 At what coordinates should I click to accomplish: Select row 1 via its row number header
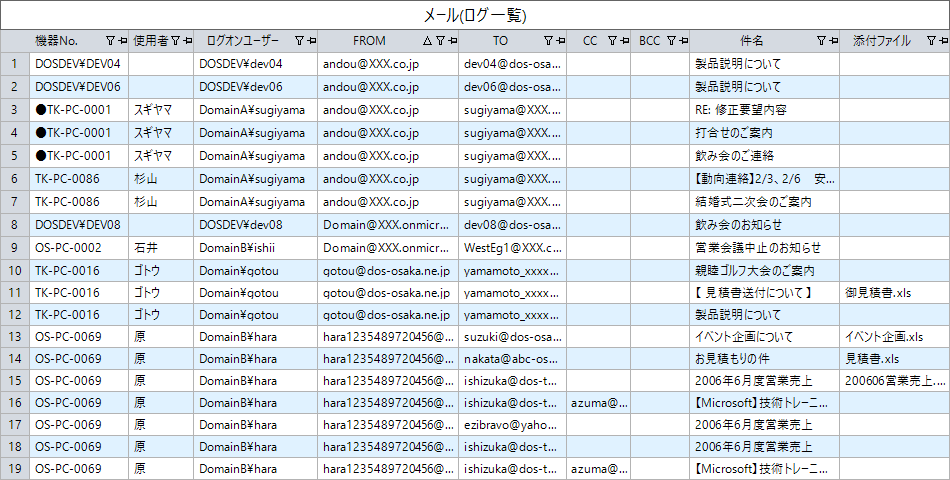pos(15,64)
